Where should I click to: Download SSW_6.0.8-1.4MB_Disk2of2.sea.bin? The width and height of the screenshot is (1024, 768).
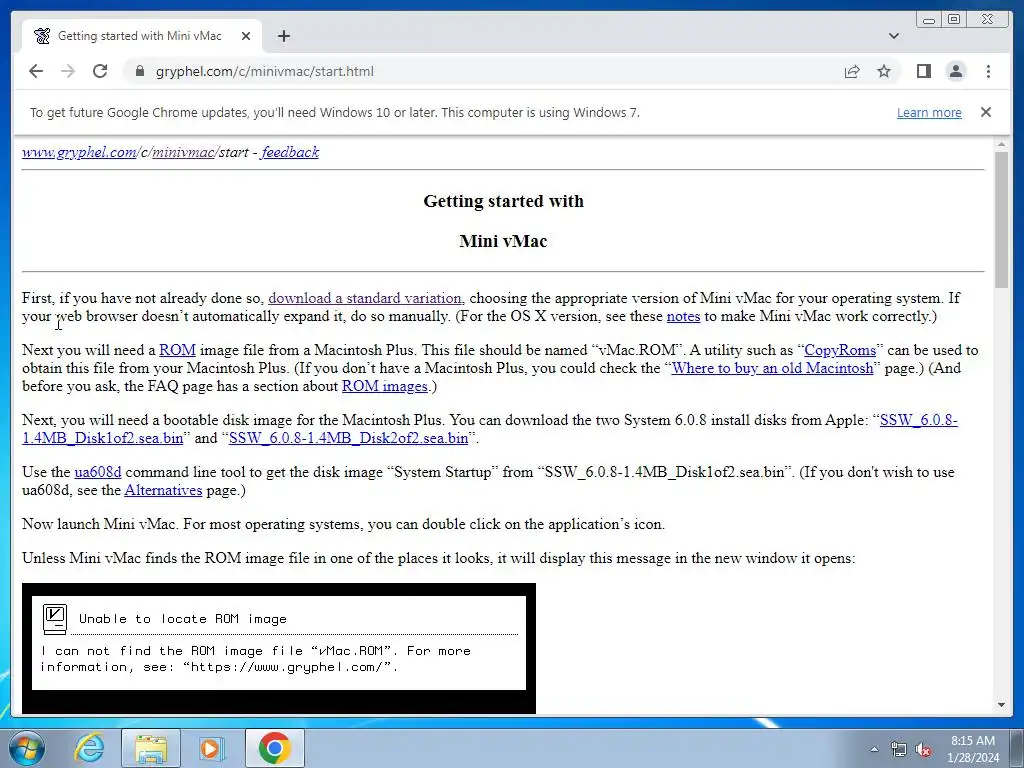tap(349, 438)
